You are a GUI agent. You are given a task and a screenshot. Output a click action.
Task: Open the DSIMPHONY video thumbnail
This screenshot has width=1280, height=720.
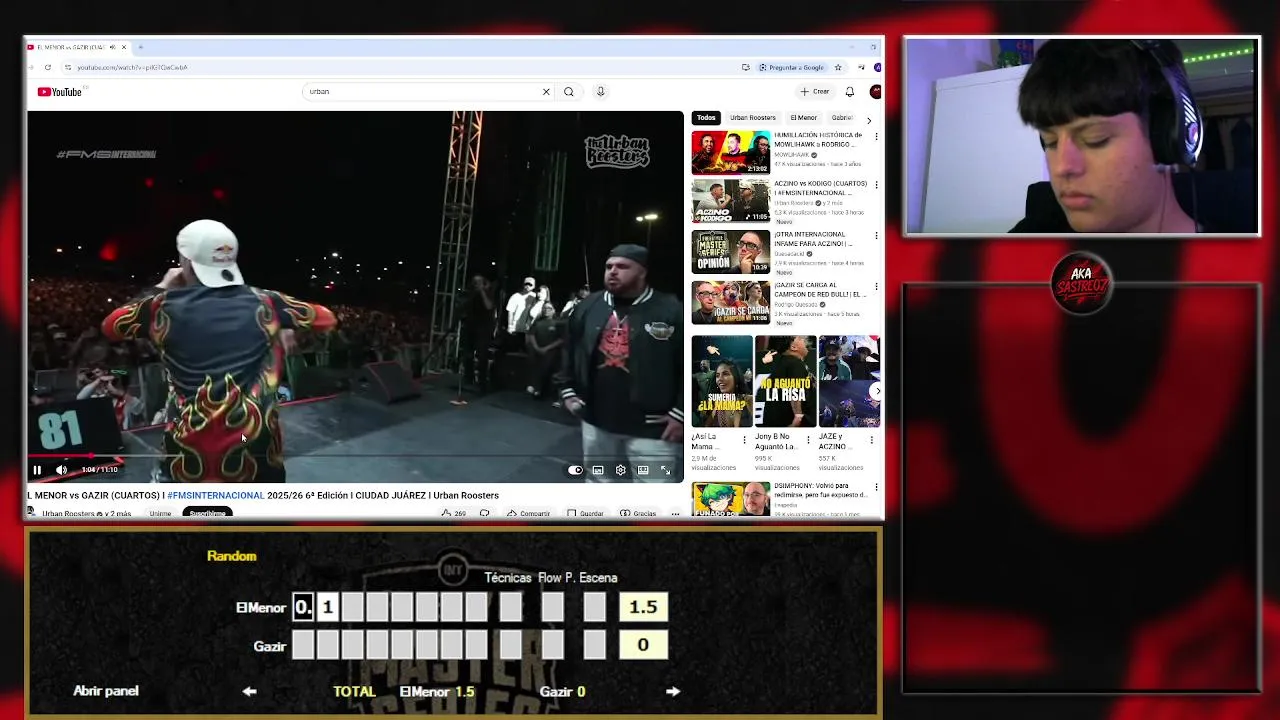coord(731,499)
